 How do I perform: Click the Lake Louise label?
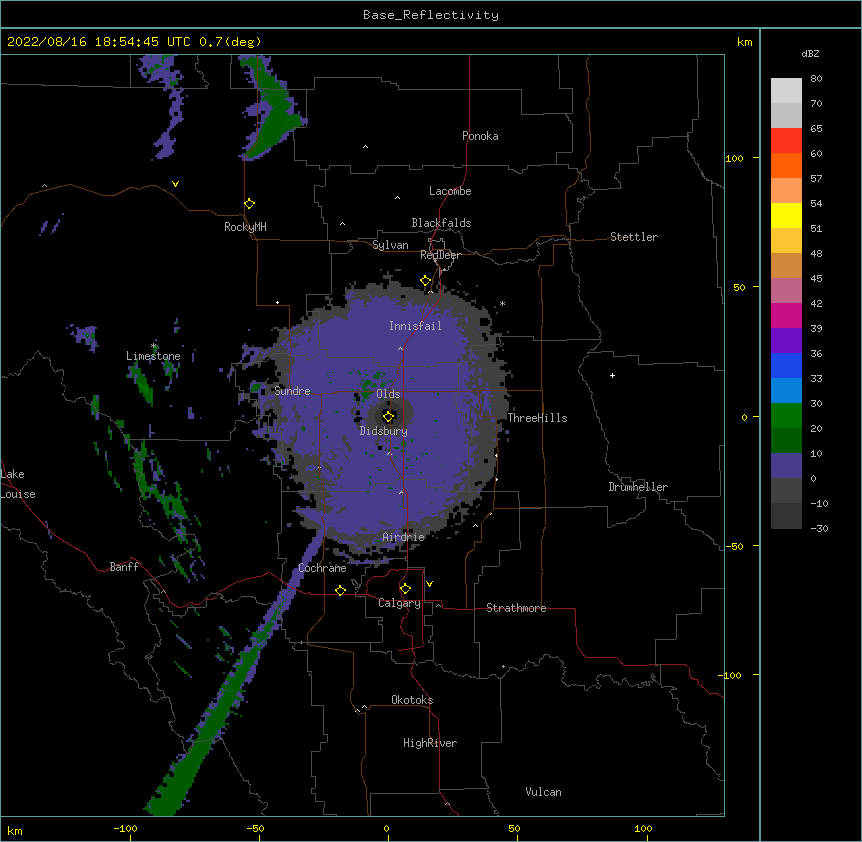[18, 484]
